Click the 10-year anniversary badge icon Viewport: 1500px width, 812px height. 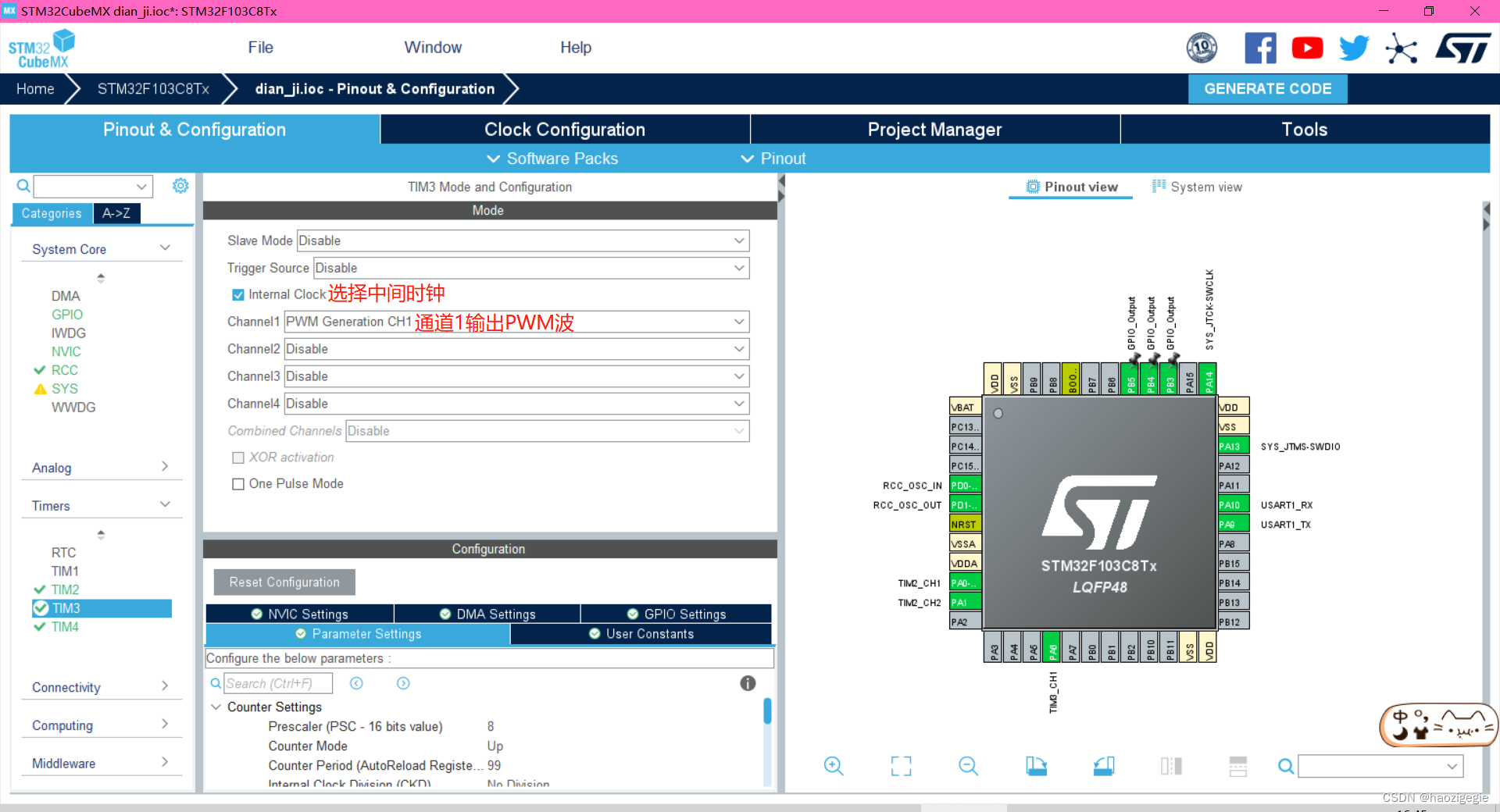pos(1202,48)
